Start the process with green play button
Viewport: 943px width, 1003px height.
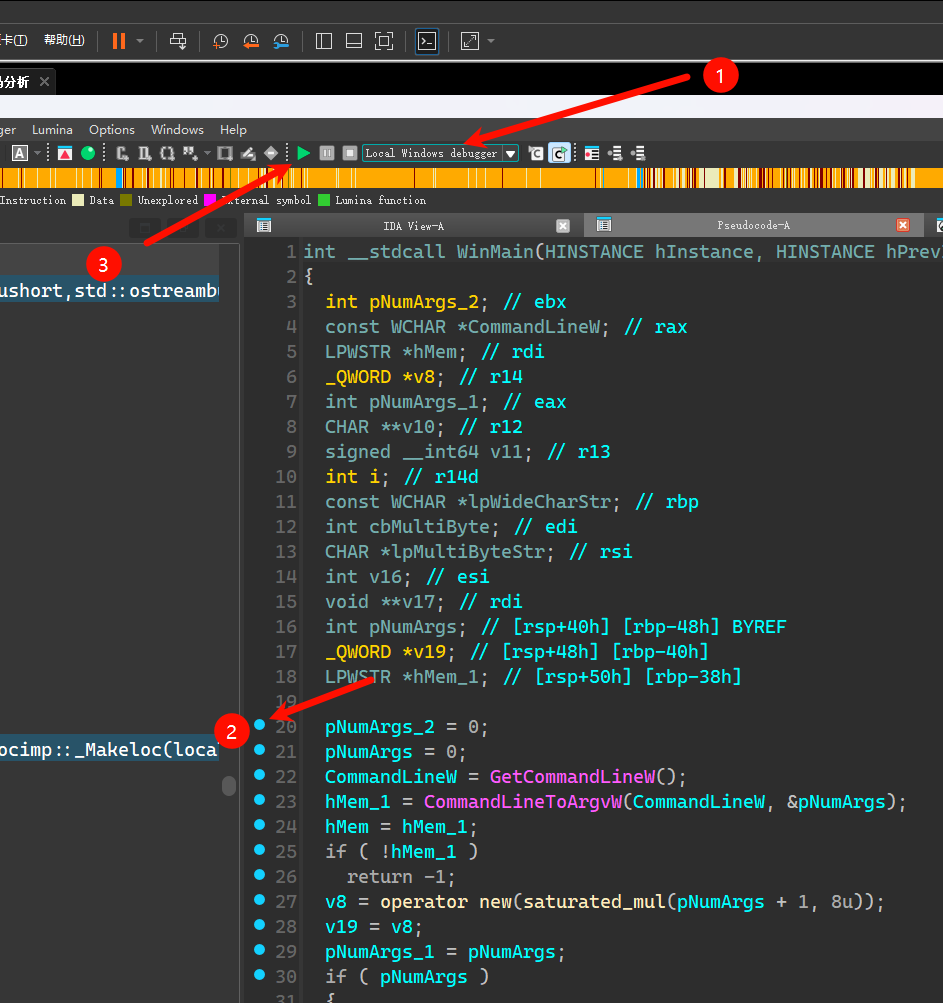coord(304,153)
